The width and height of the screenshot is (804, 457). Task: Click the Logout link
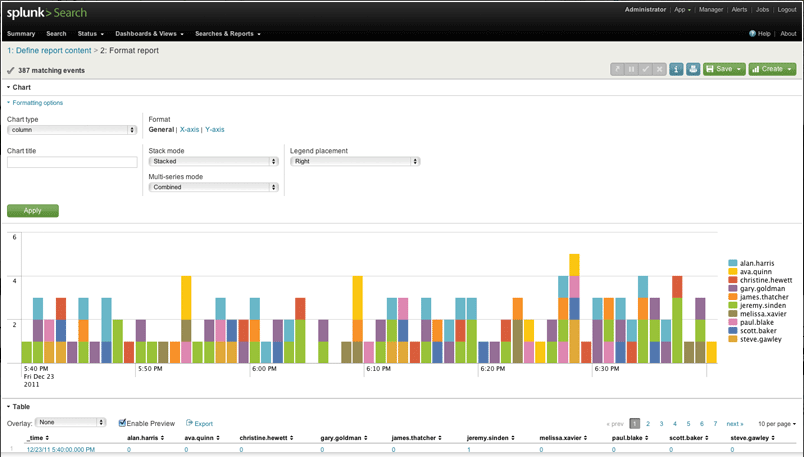tap(787, 10)
